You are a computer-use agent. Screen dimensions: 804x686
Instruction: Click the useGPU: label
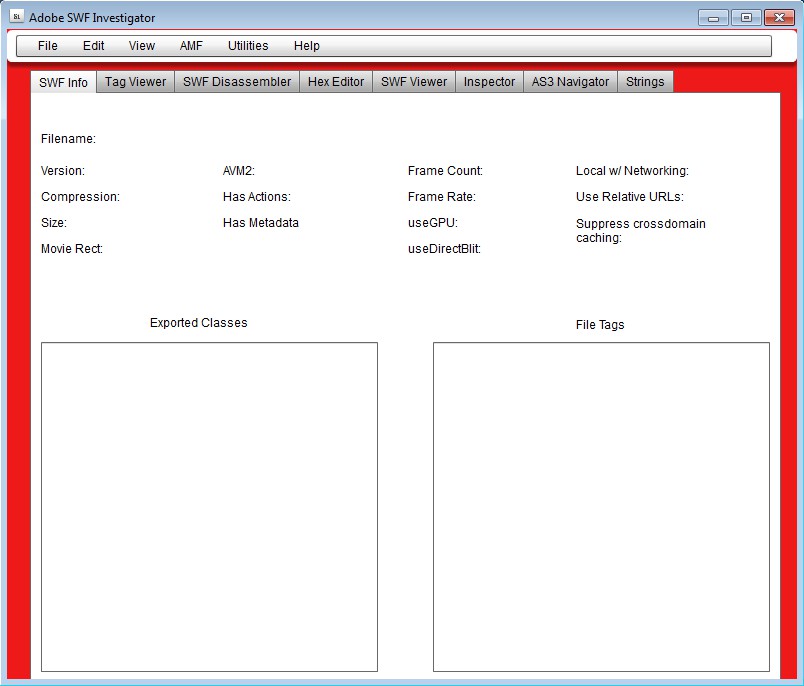click(433, 223)
